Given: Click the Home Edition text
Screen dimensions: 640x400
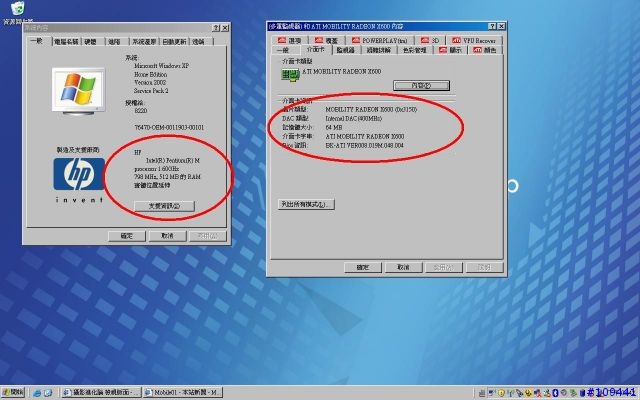Looking at the screenshot, I should 151,75.
